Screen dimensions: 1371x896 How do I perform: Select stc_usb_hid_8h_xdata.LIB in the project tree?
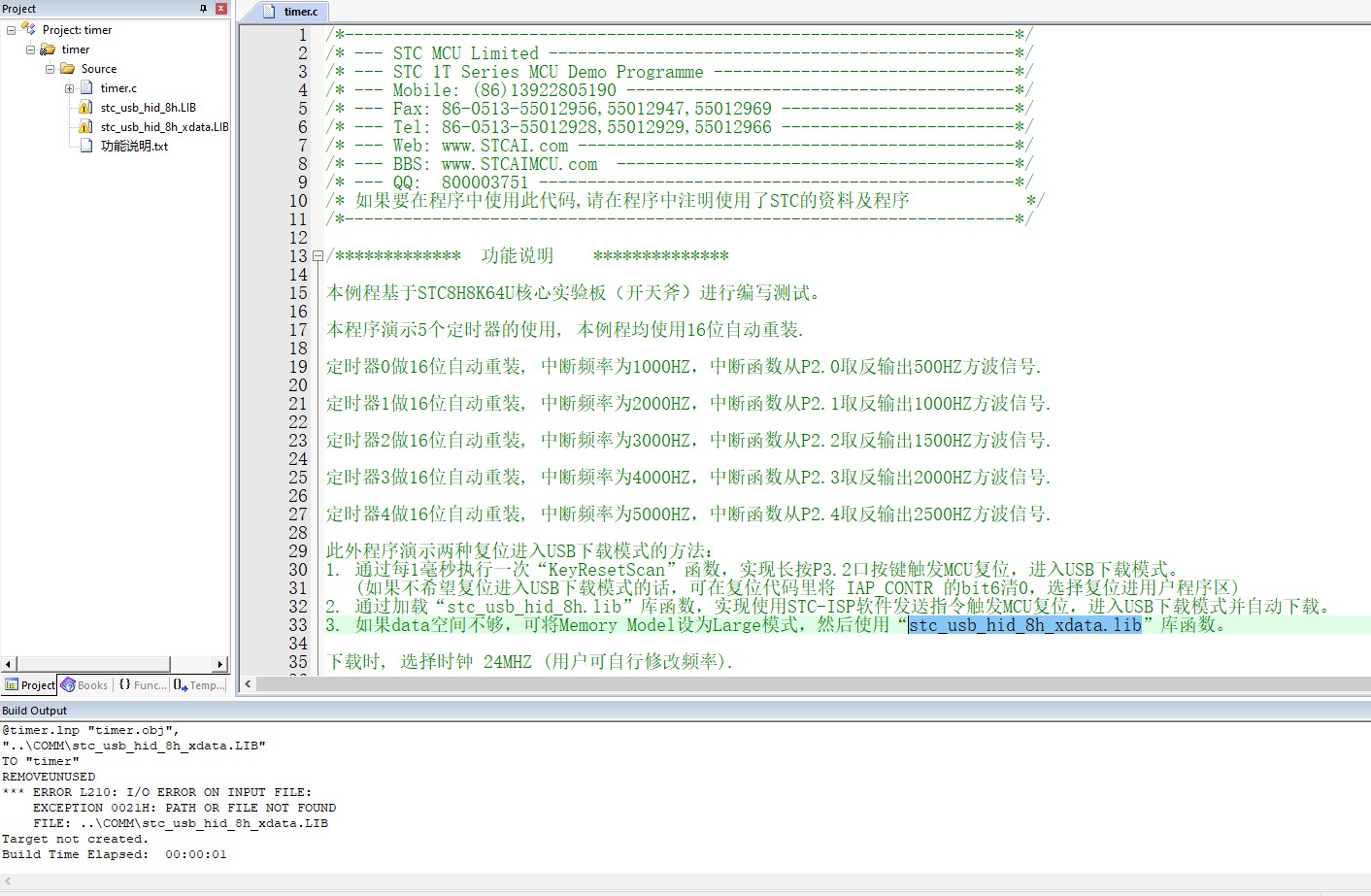[x=164, y=127]
